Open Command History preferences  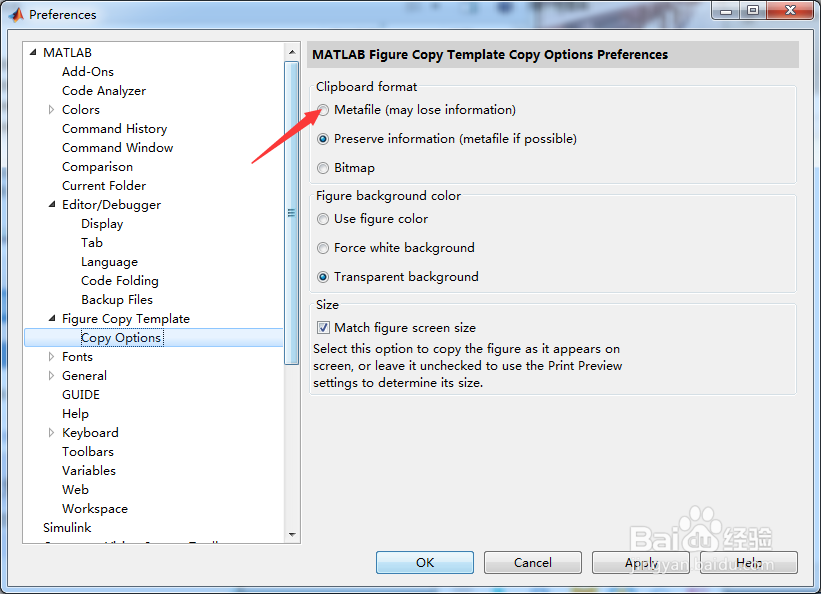click(x=115, y=129)
